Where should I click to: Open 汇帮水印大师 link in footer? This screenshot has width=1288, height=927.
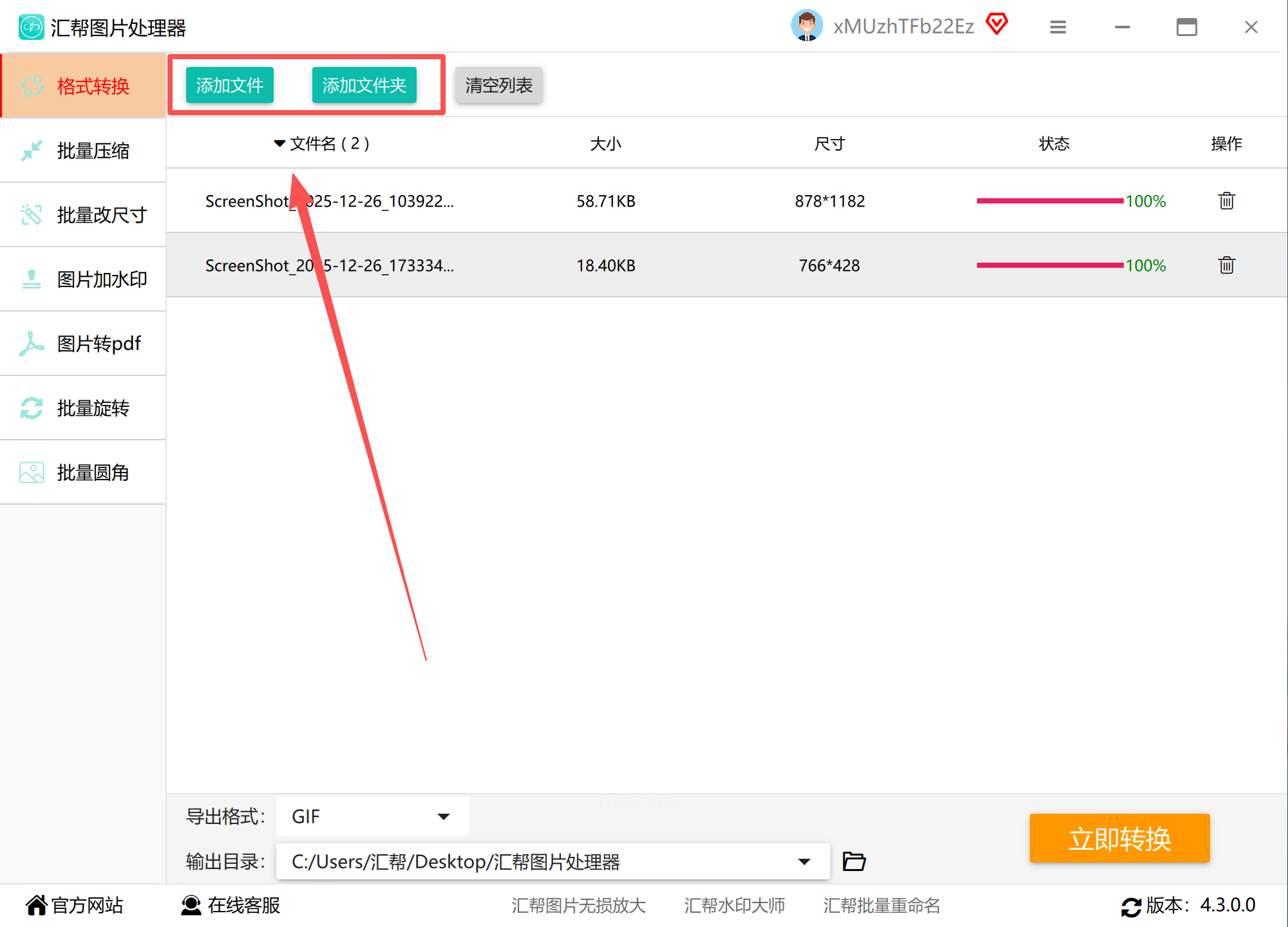(734, 905)
